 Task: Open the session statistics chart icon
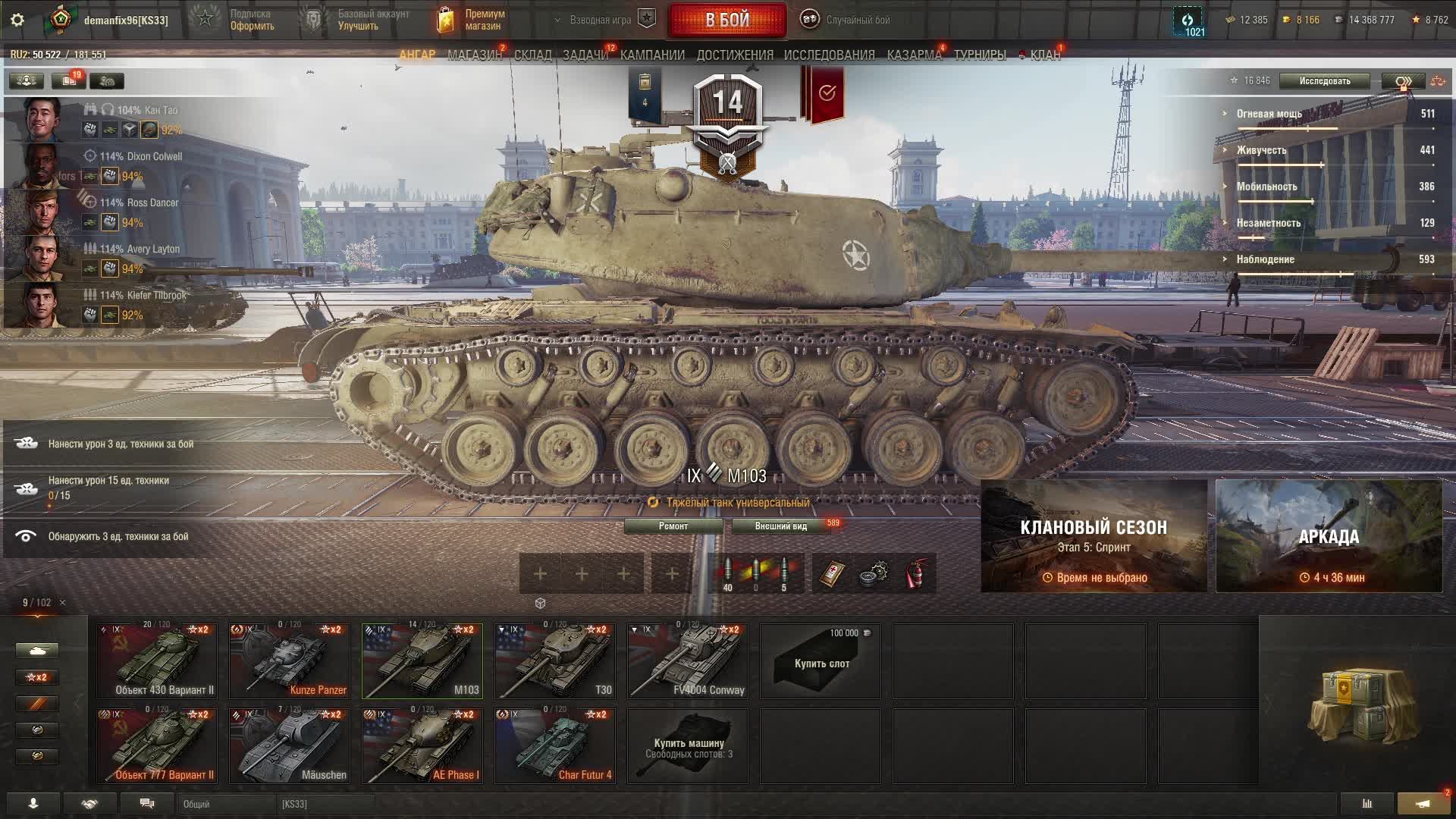point(1367,803)
